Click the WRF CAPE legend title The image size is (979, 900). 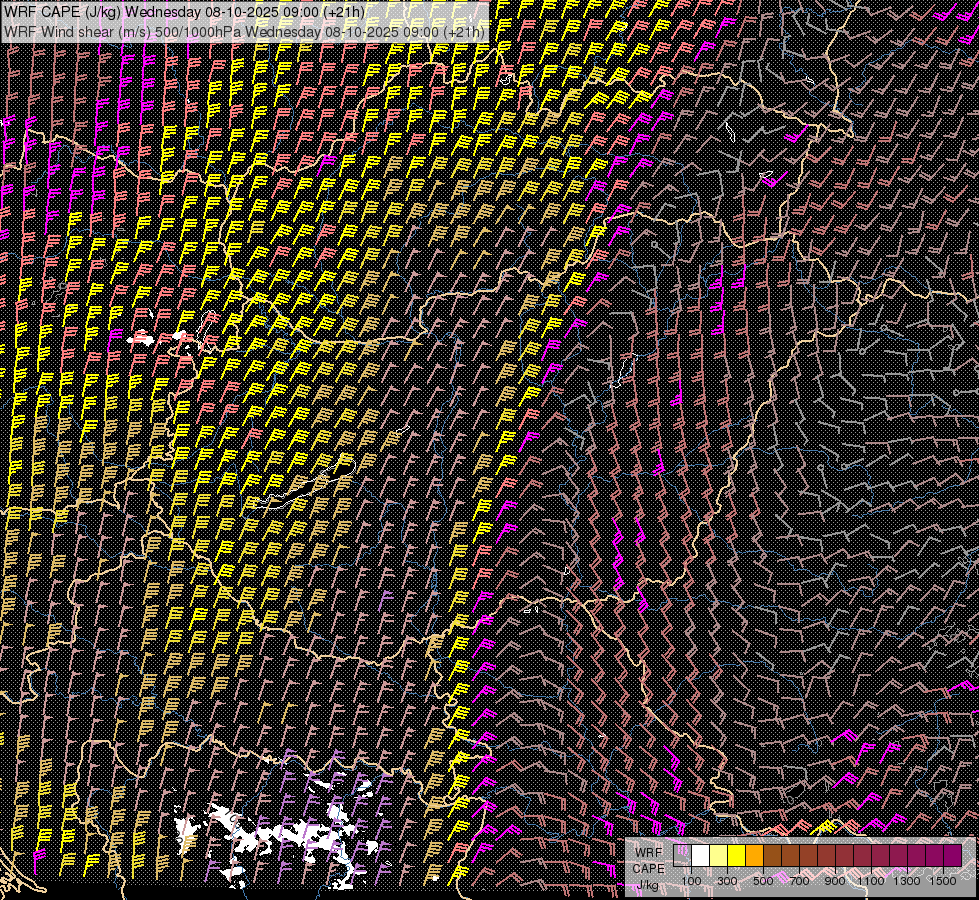(x=649, y=860)
